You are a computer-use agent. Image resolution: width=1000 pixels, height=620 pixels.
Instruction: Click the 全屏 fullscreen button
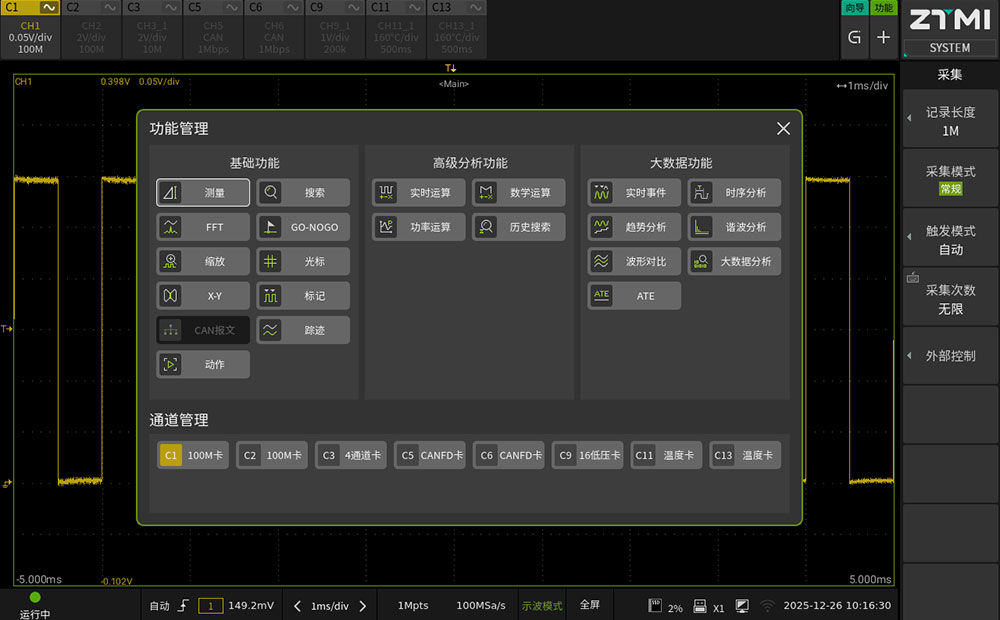(x=590, y=605)
